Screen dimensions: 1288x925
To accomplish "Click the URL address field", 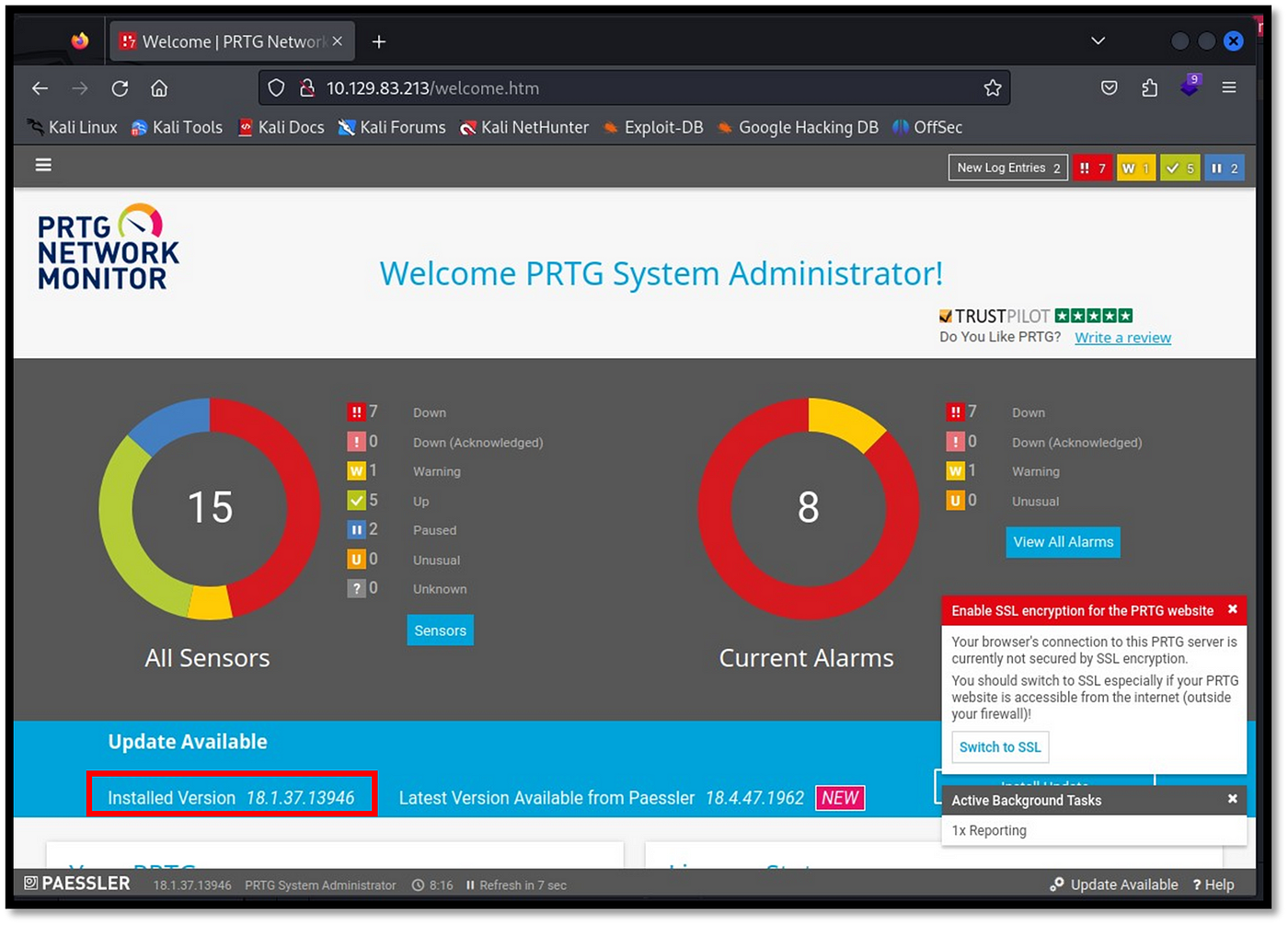I will [635, 88].
